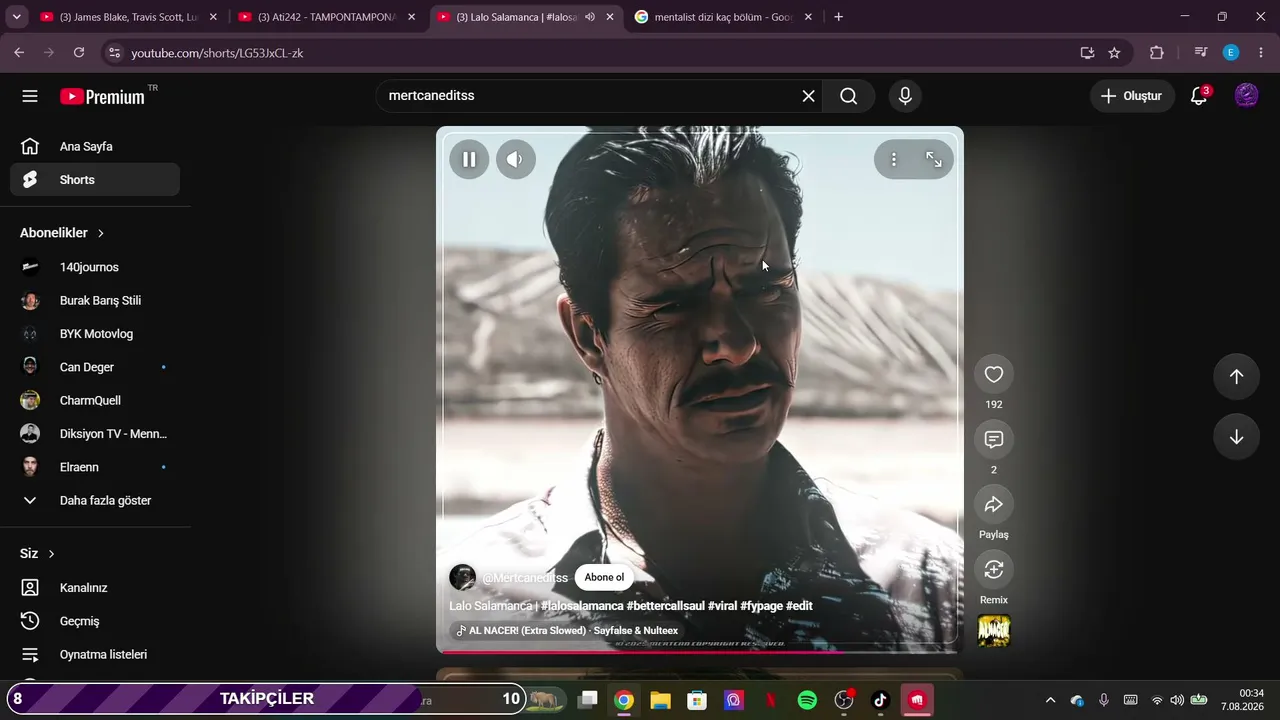Open Geçmiş watch history
Image resolution: width=1280 pixels, height=720 pixels.
point(95,621)
